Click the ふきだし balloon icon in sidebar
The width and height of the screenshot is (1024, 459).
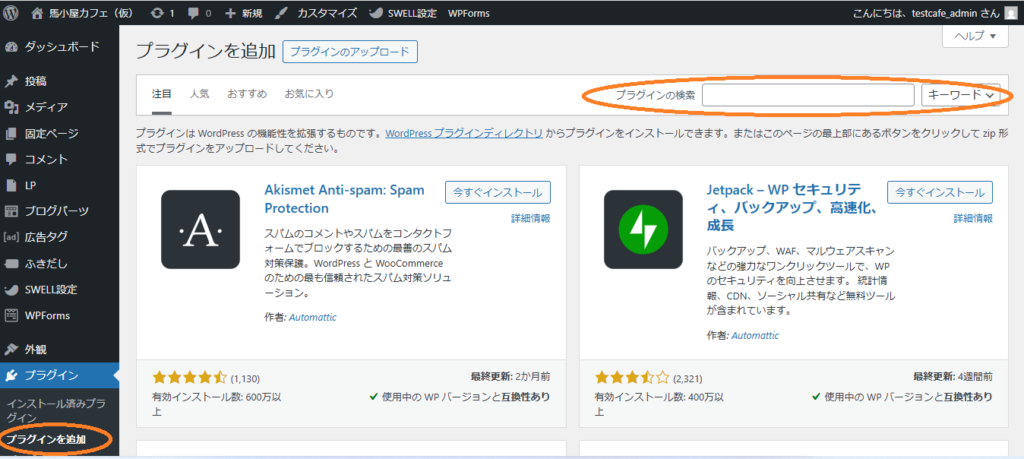[11, 264]
